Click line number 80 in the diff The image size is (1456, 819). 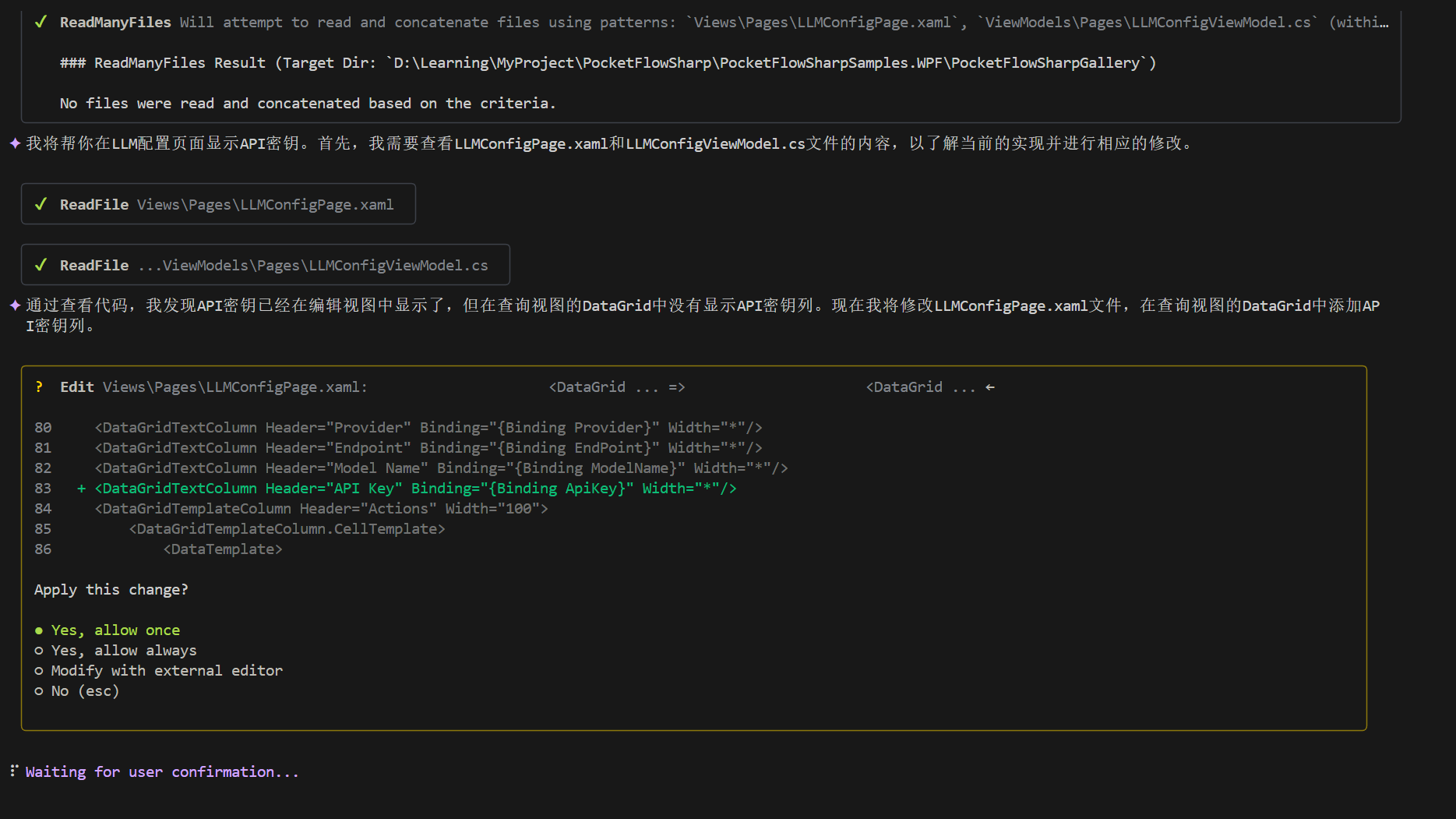pyautogui.click(x=43, y=427)
